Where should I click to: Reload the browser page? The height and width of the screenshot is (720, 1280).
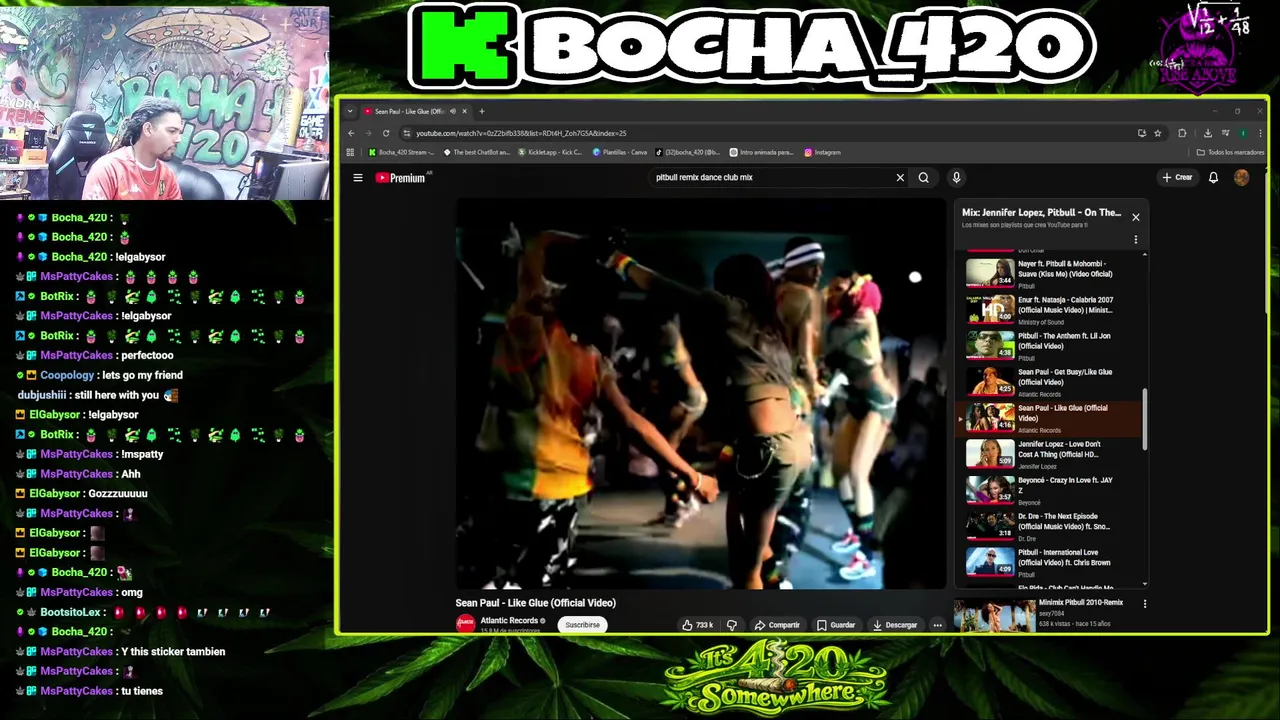pyautogui.click(x=386, y=133)
